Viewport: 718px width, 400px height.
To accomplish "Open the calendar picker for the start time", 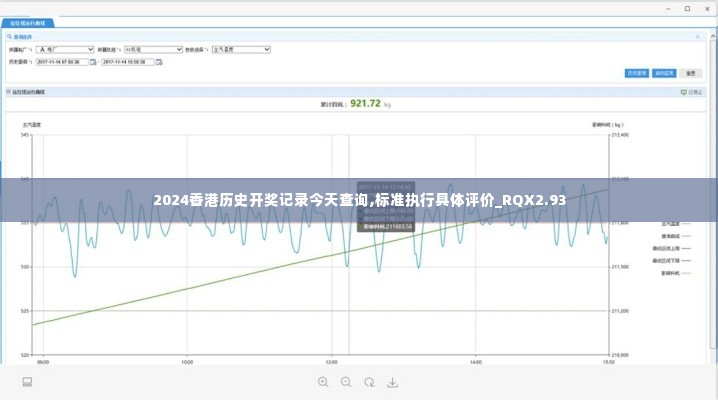I will point(93,62).
